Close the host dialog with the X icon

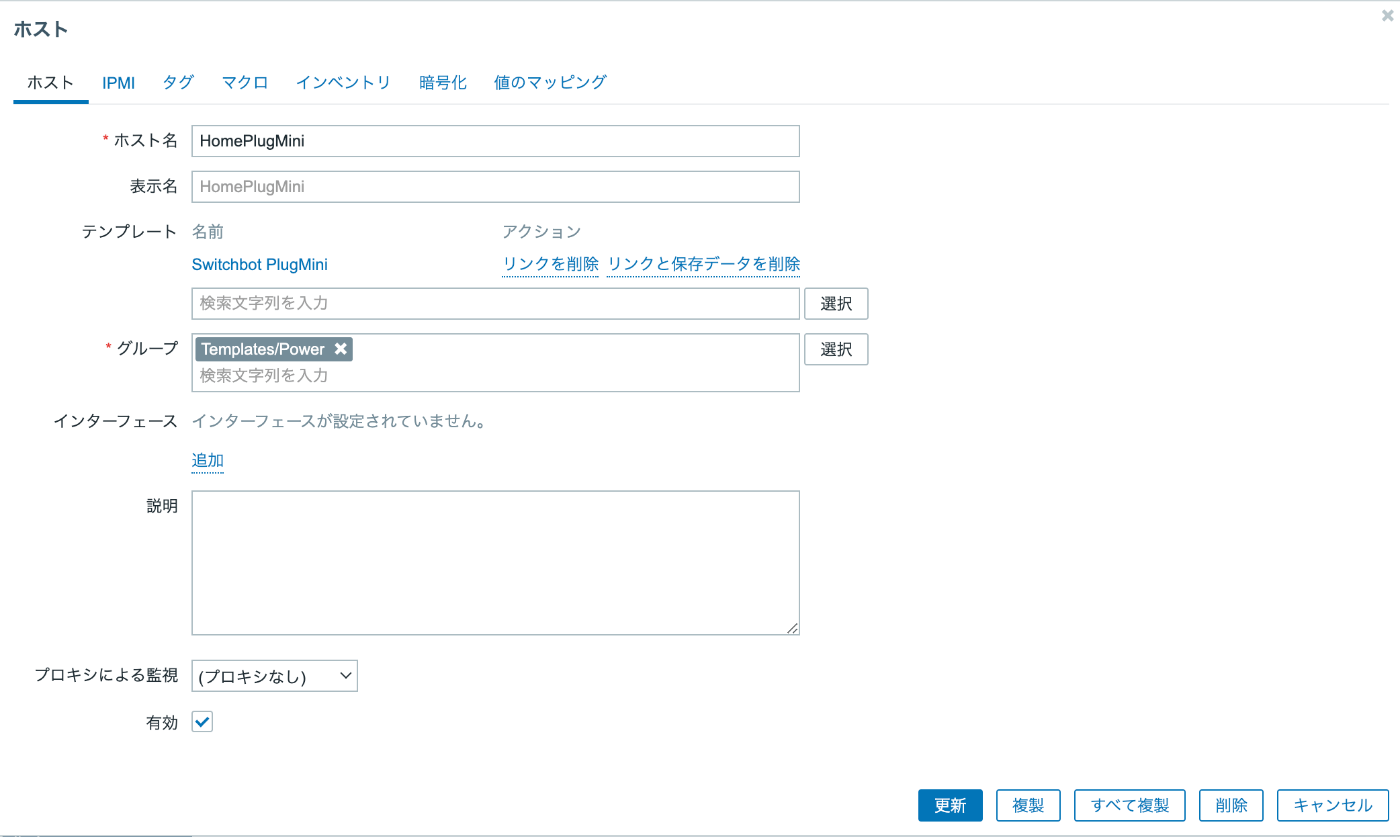pyautogui.click(x=1387, y=16)
